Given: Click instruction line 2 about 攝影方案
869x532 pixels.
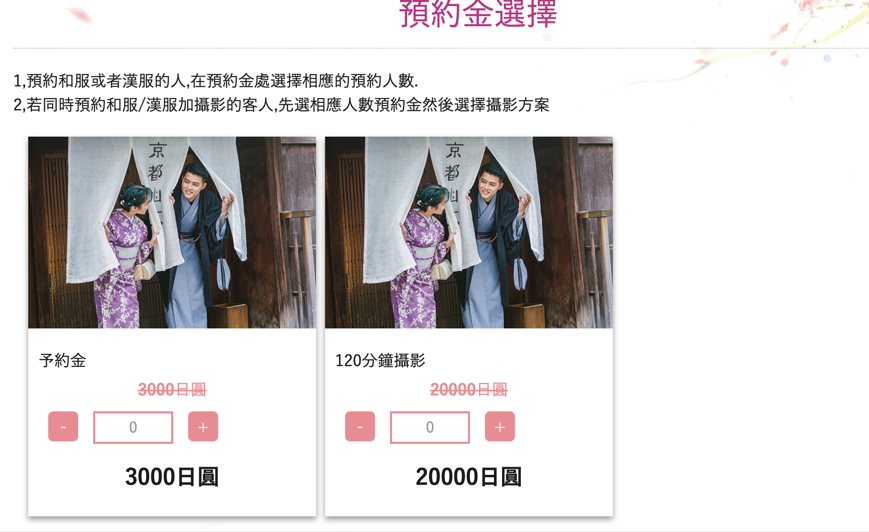Looking at the screenshot, I should tap(282, 105).
